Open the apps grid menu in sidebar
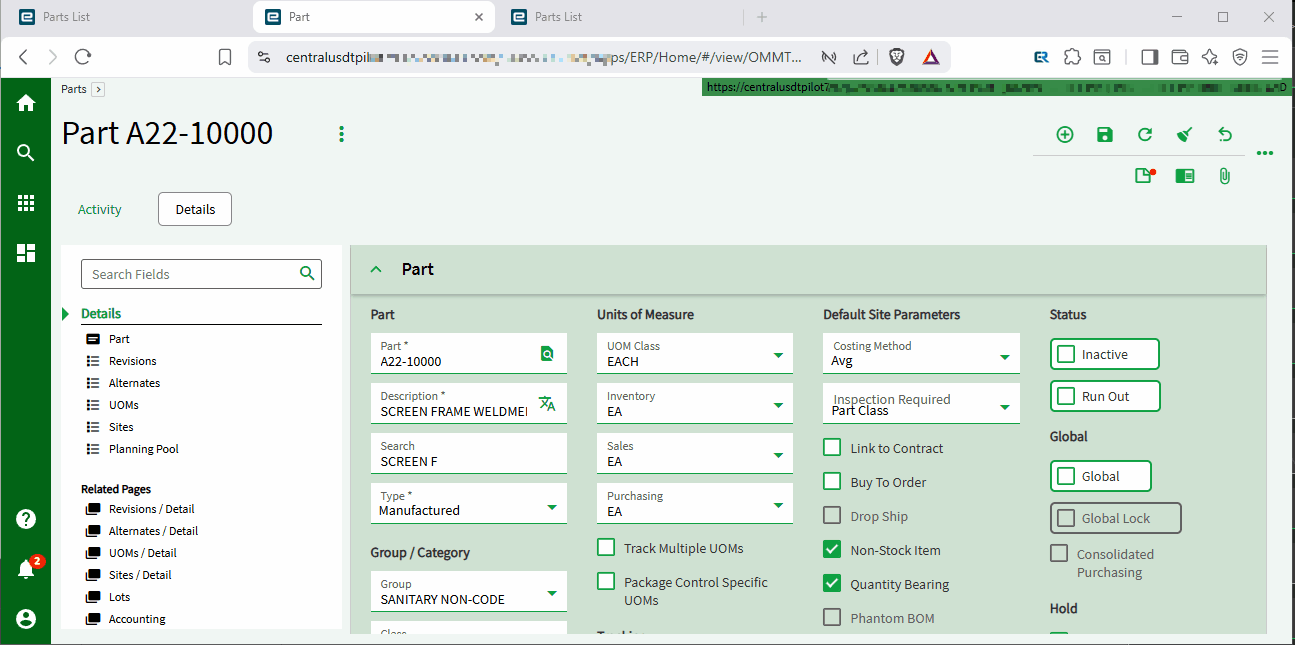Image resolution: width=1295 pixels, height=645 pixels. (x=26, y=203)
